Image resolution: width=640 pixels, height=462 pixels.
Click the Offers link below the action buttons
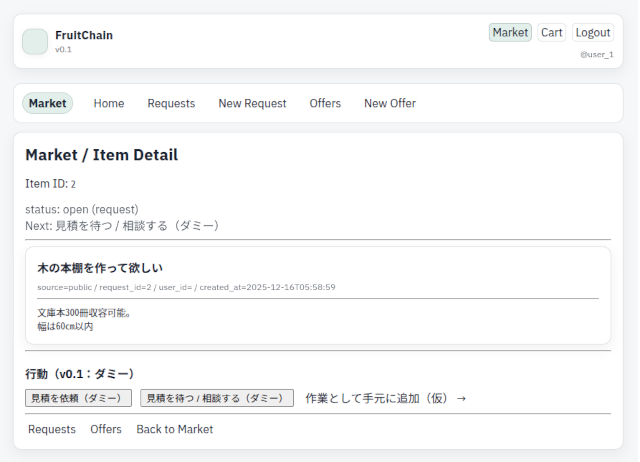(x=106, y=429)
